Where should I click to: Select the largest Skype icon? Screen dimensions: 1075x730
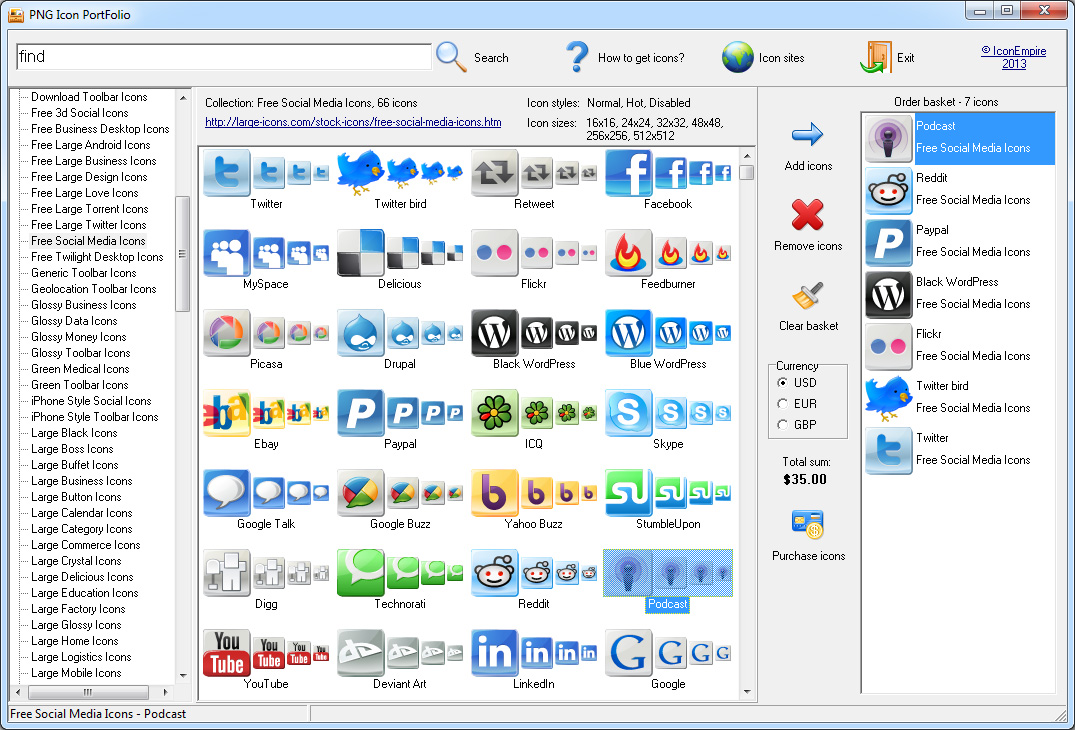629,412
